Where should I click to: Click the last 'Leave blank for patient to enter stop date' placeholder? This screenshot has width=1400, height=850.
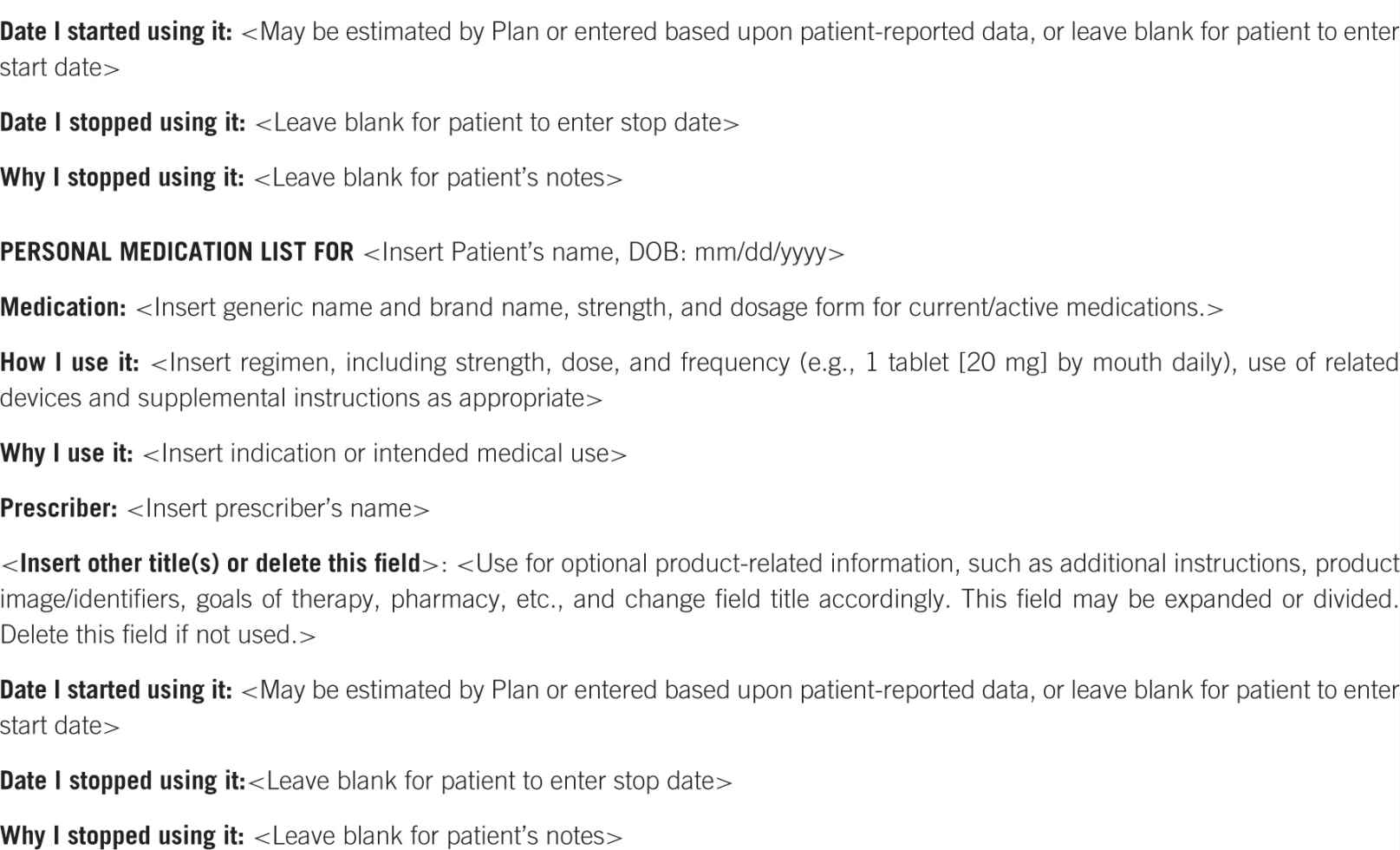coord(490,781)
